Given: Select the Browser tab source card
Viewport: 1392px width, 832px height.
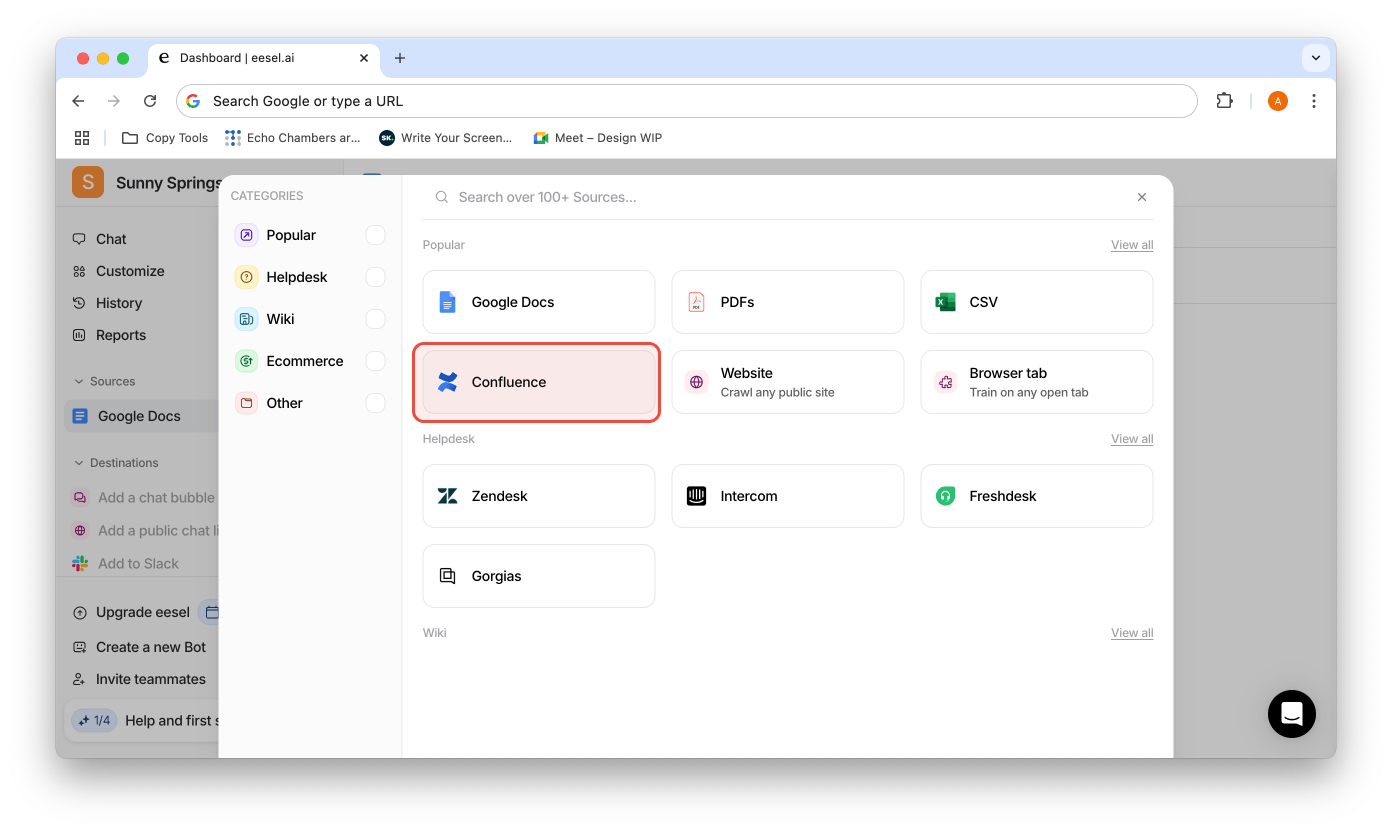Looking at the screenshot, I should (1037, 382).
